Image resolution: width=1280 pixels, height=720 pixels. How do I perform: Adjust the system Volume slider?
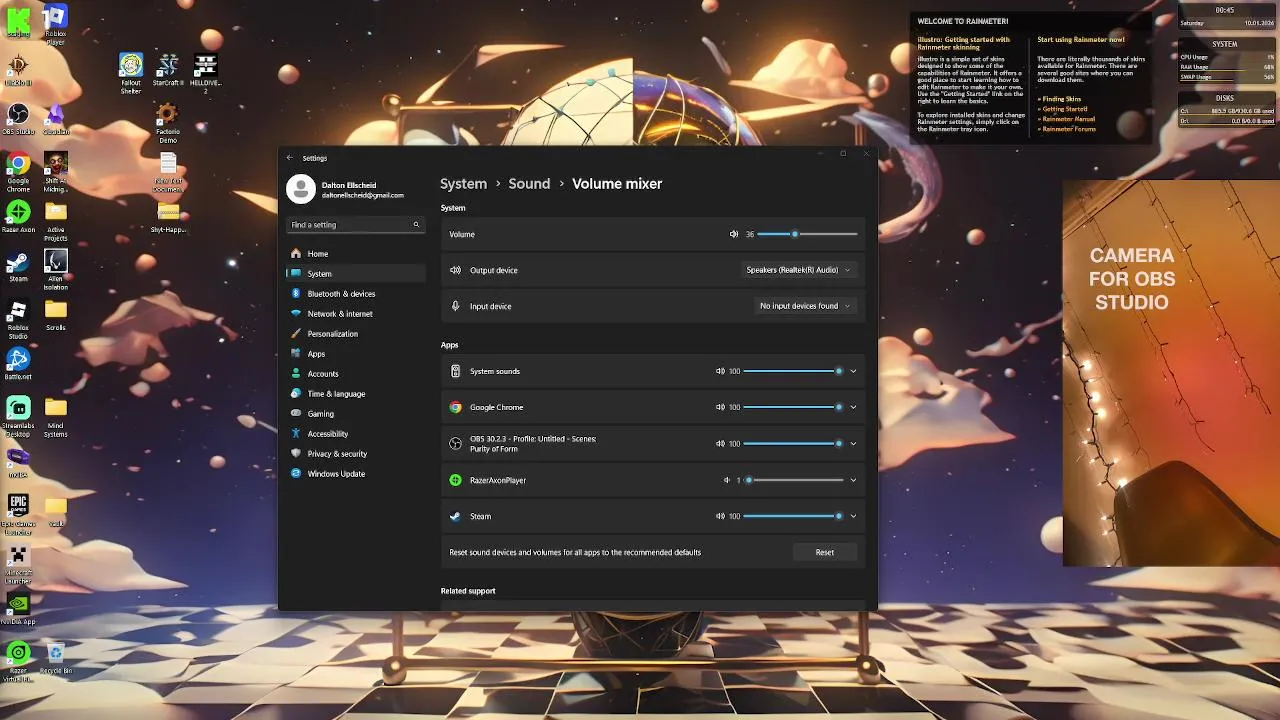pyautogui.click(x=807, y=234)
